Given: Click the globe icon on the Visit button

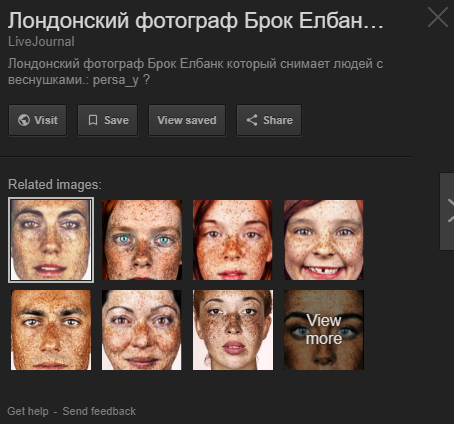Looking at the screenshot, I should tap(24, 120).
